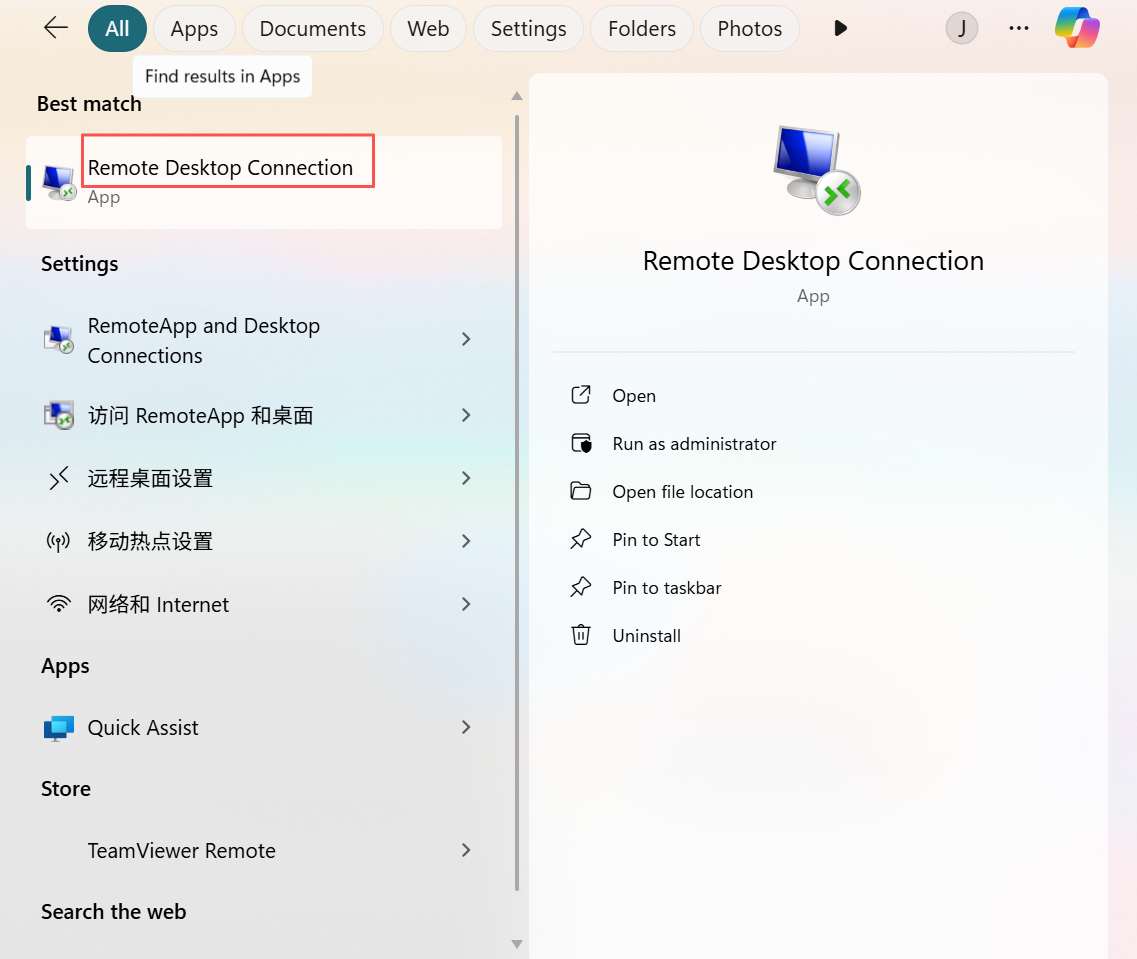Expand the 移动热点设置 chevron
This screenshot has width=1137, height=959.
click(466, 541)
